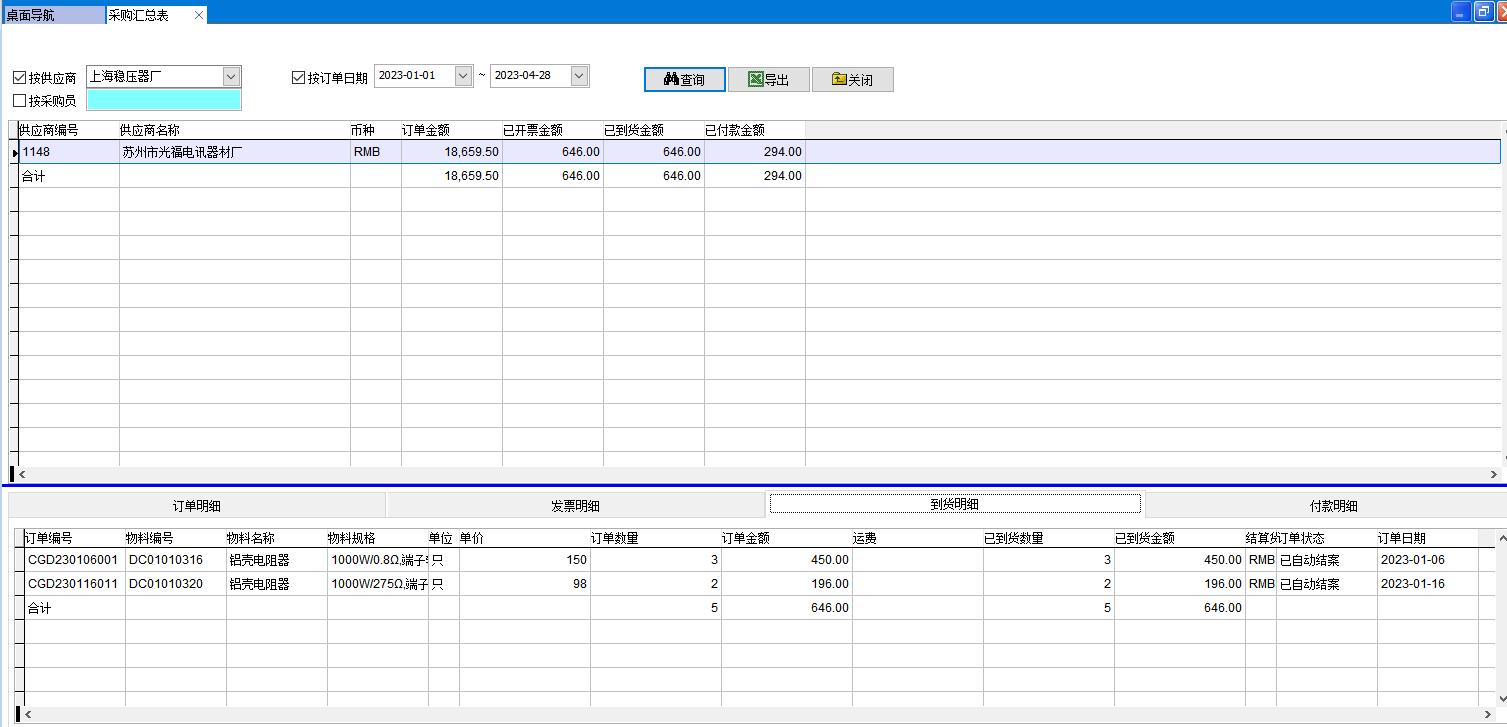Uncheck the 按订单日期 checkbox
Viewport: 1507px width, 727px height.
298,78
